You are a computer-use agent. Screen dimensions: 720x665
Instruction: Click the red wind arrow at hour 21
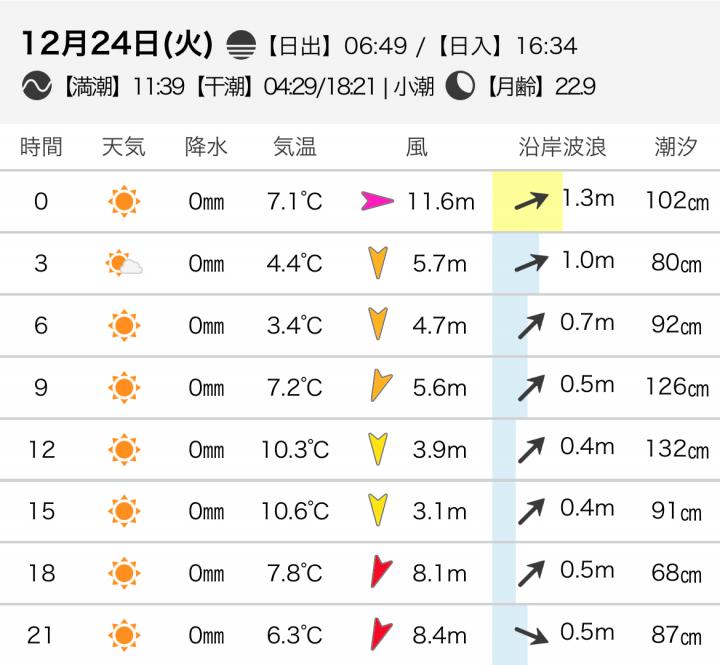point(379,634)
